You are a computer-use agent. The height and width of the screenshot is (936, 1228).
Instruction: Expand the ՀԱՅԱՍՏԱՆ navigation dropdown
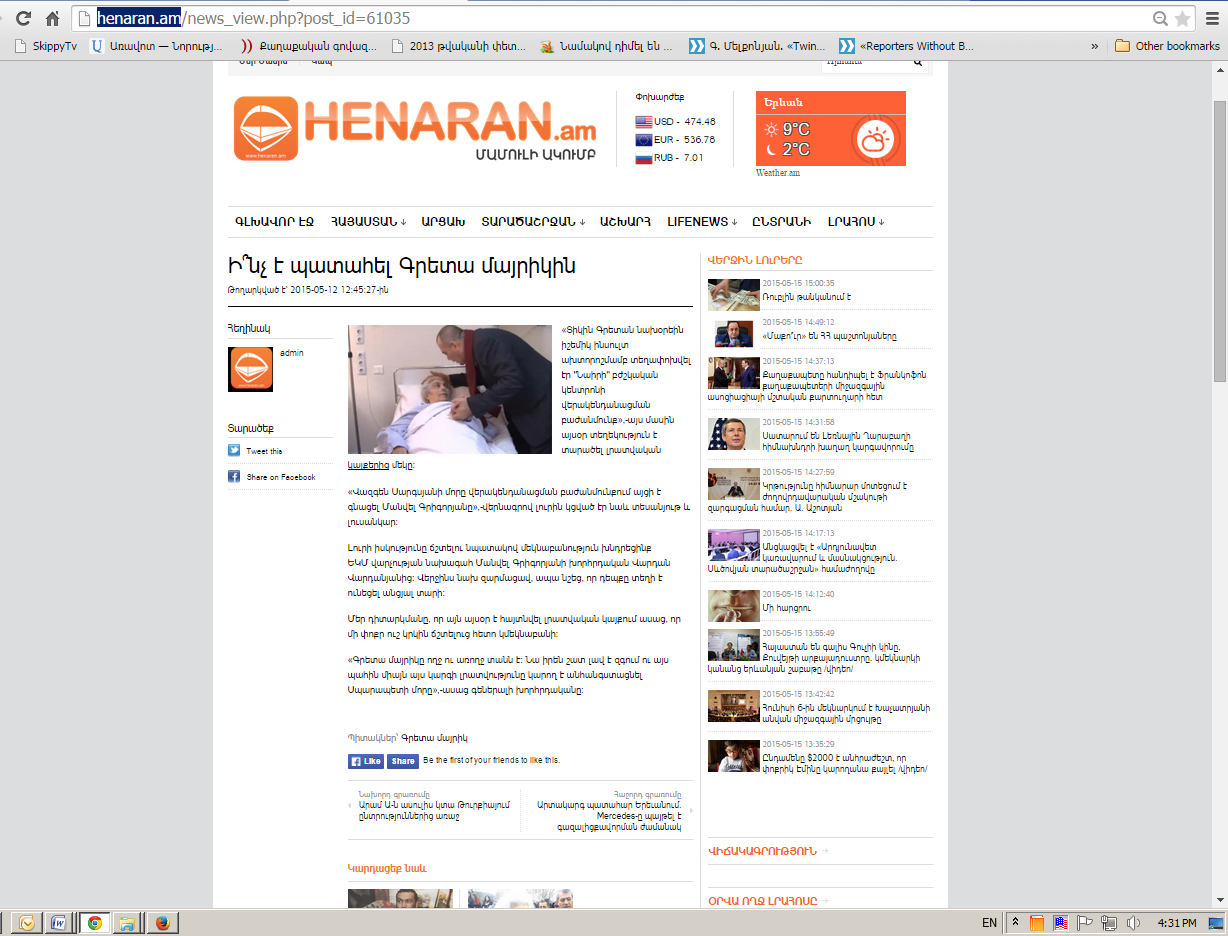pos(368,222)
